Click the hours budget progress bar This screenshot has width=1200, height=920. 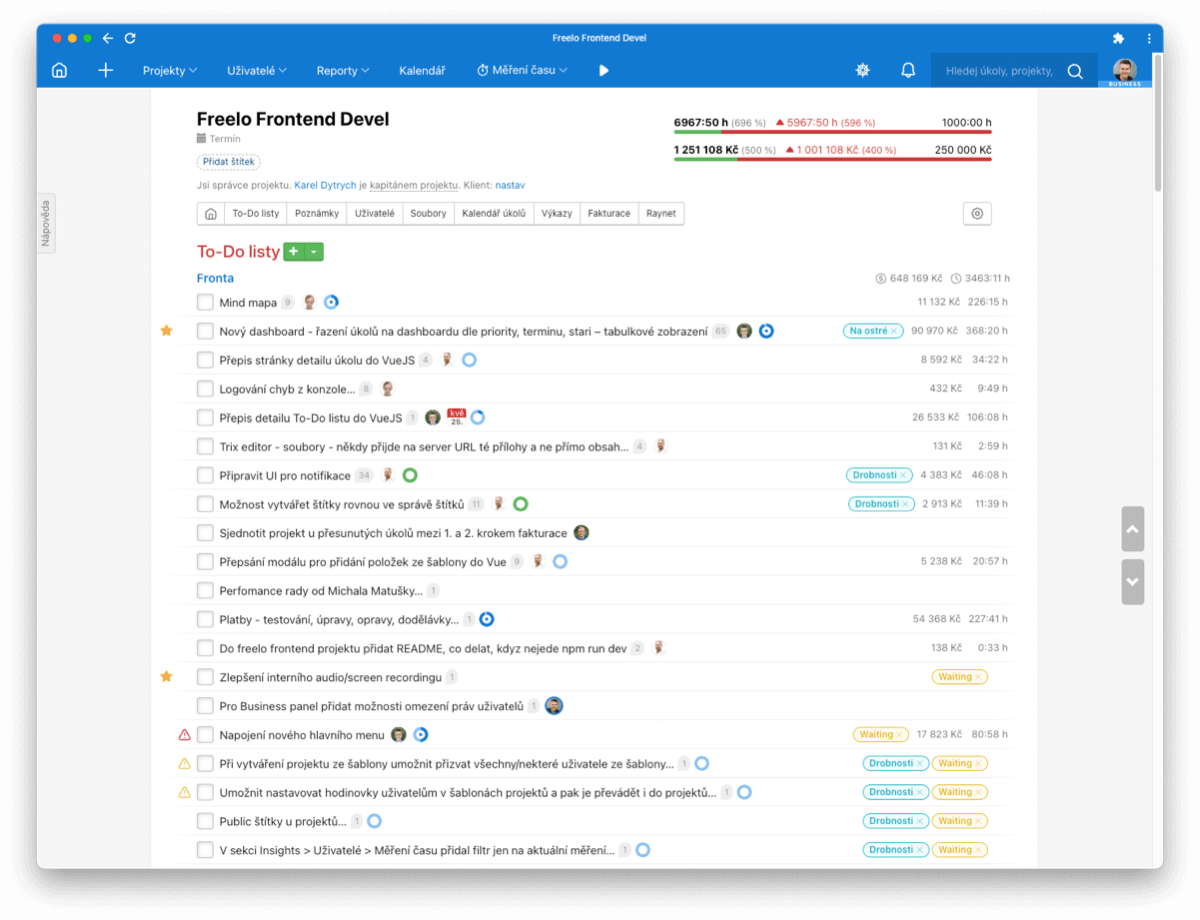click(x=832, y=131)
